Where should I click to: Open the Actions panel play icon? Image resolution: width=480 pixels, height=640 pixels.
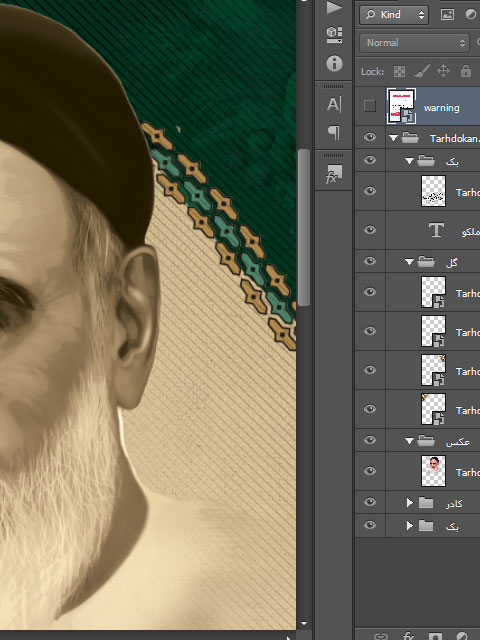[x=333, y=7]
